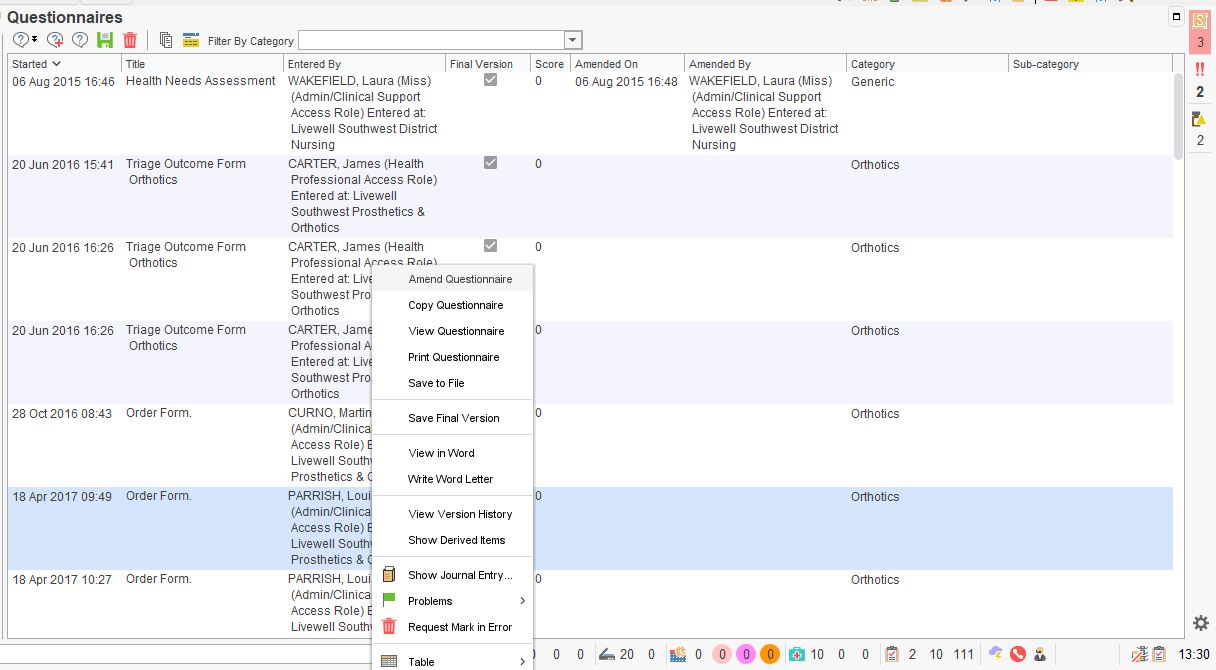Image resolution: width=1216 pixels, height=670 pixels.
Task: Expand the Problems submenu
Action: [x=452, y=601]
